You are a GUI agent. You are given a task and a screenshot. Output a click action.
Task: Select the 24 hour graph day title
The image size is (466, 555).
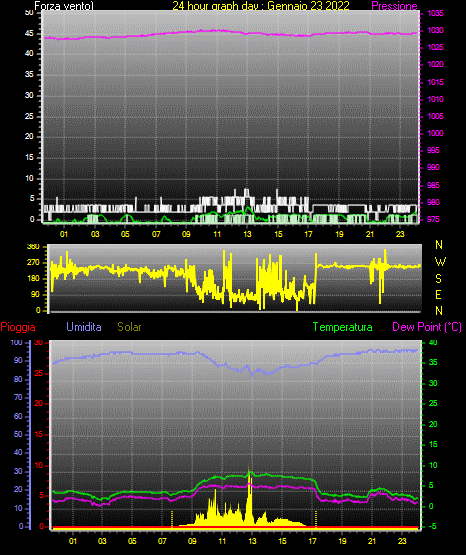tap(261, 6)
